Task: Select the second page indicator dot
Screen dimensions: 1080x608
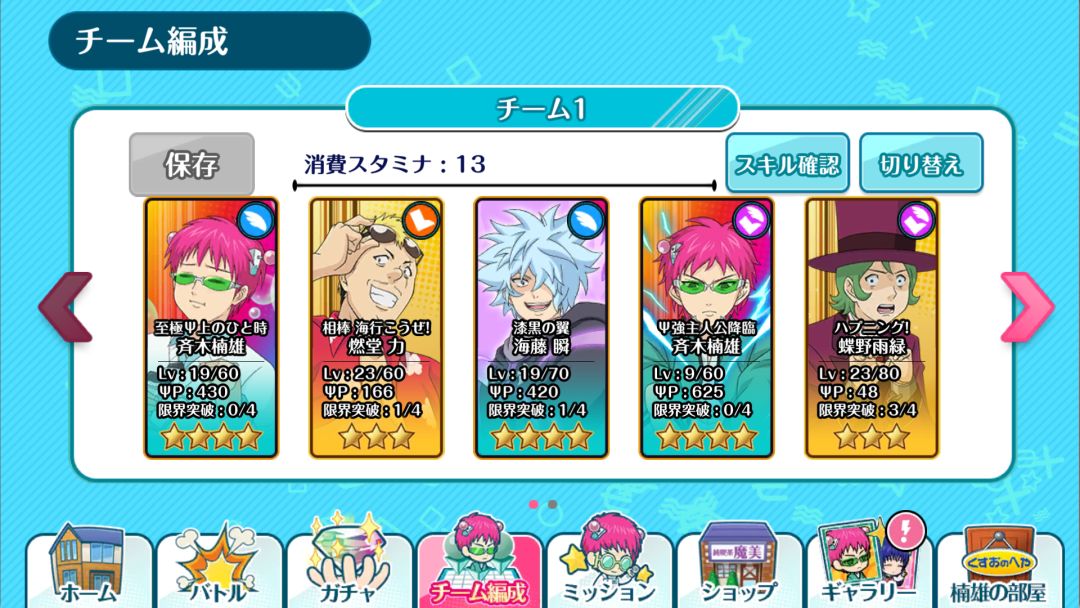Action: click(x=552, y=504)
